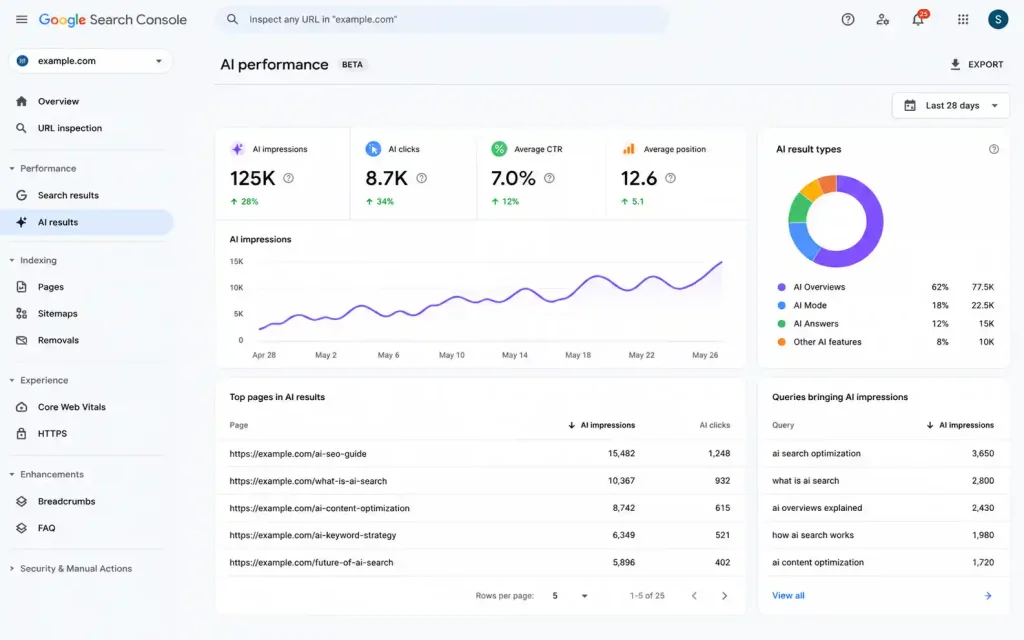The image size is (1024, 640).
Task: Open the ai-content-optimization page URL
Action: point(319,508)
